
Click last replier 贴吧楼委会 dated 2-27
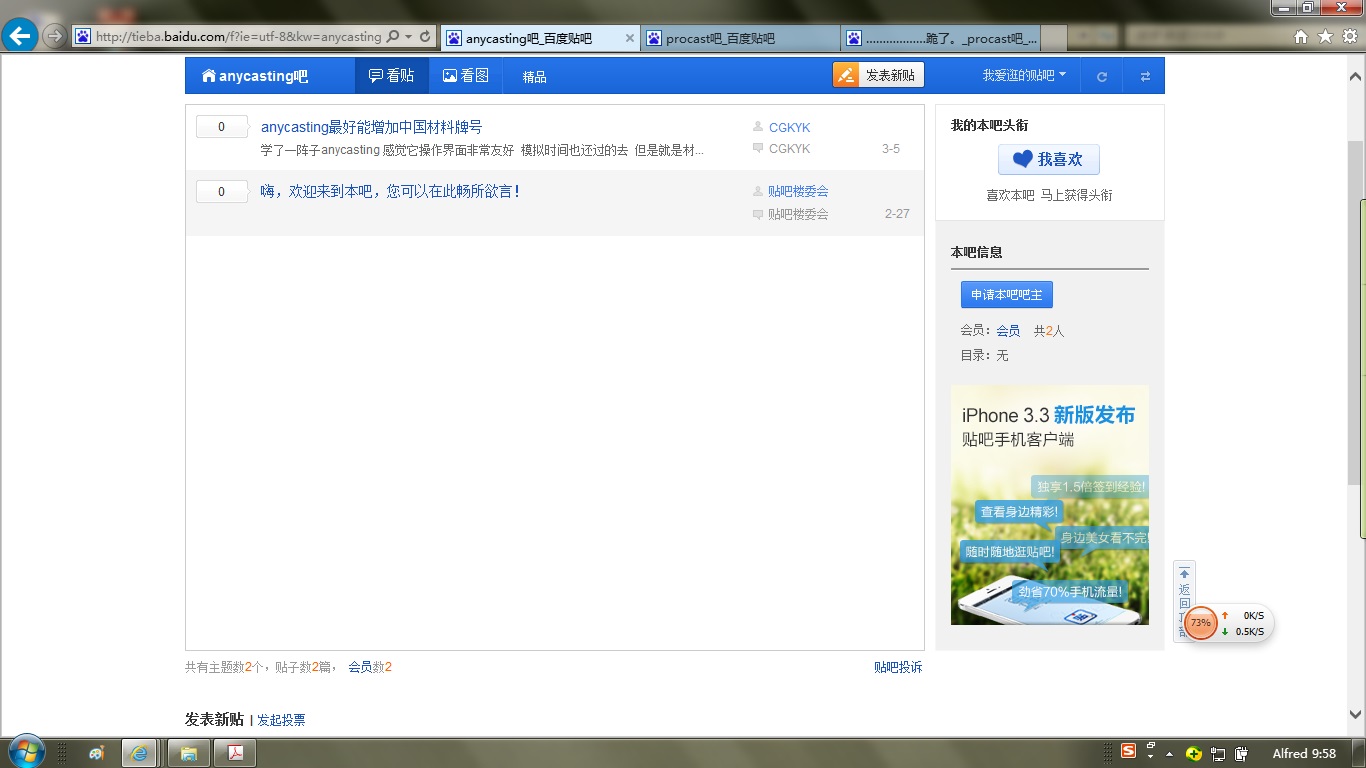pos(798,214)
